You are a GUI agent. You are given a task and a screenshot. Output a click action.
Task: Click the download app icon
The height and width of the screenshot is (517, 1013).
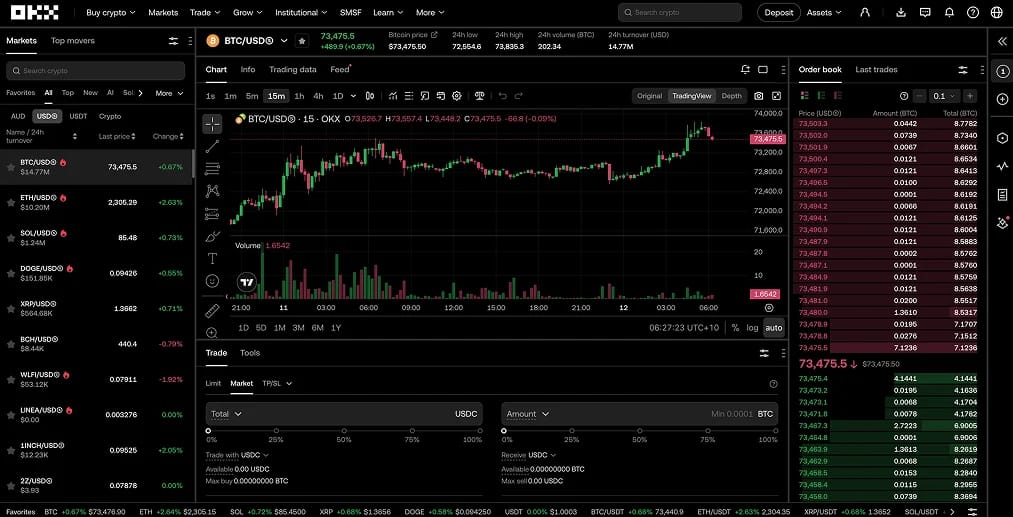coord(901,12)
